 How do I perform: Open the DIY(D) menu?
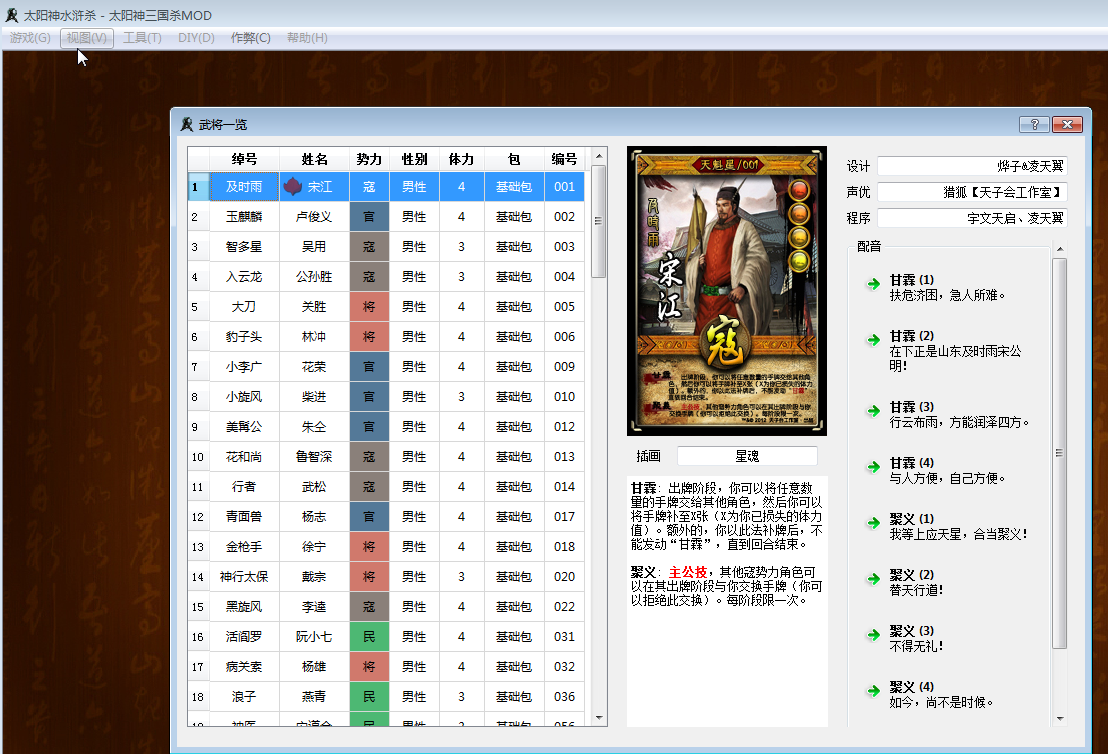(x=196, y=37)
